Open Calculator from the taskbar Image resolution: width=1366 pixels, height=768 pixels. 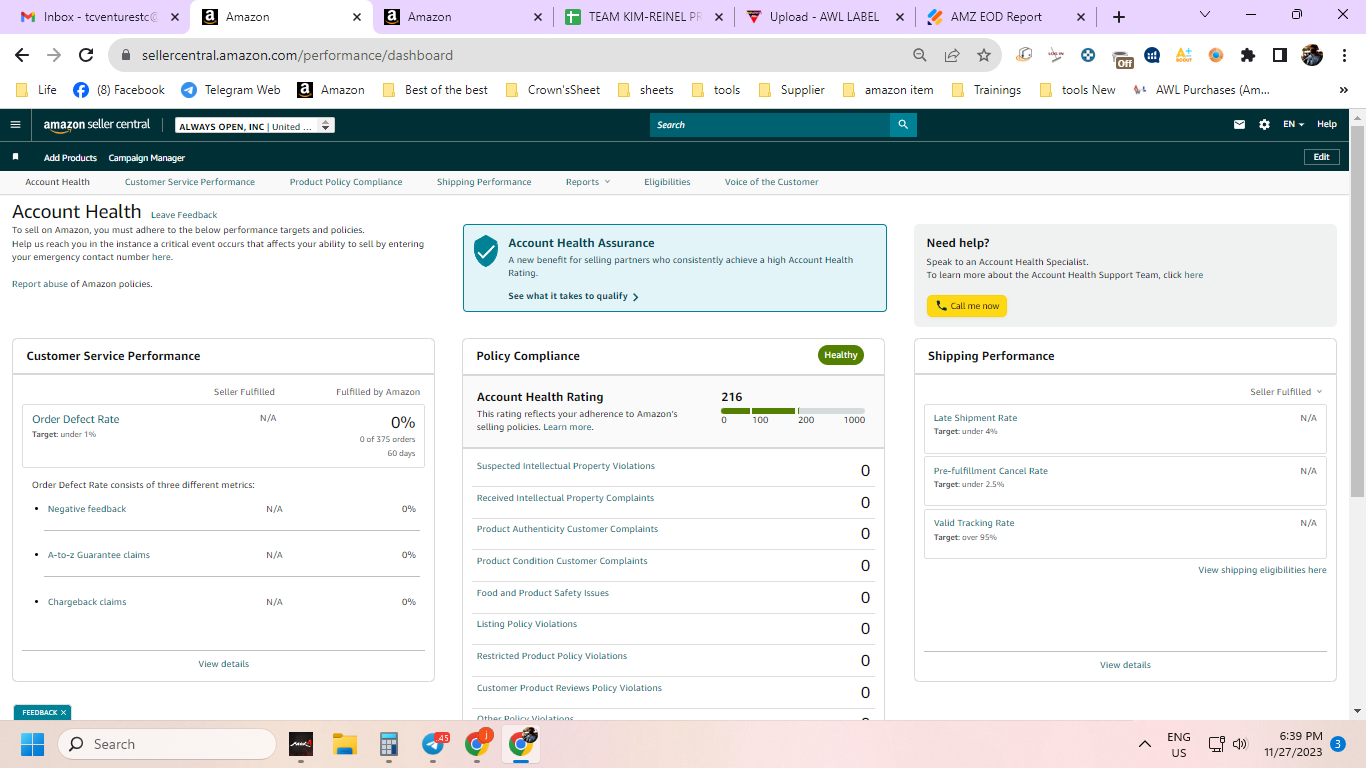click(389, 744)
